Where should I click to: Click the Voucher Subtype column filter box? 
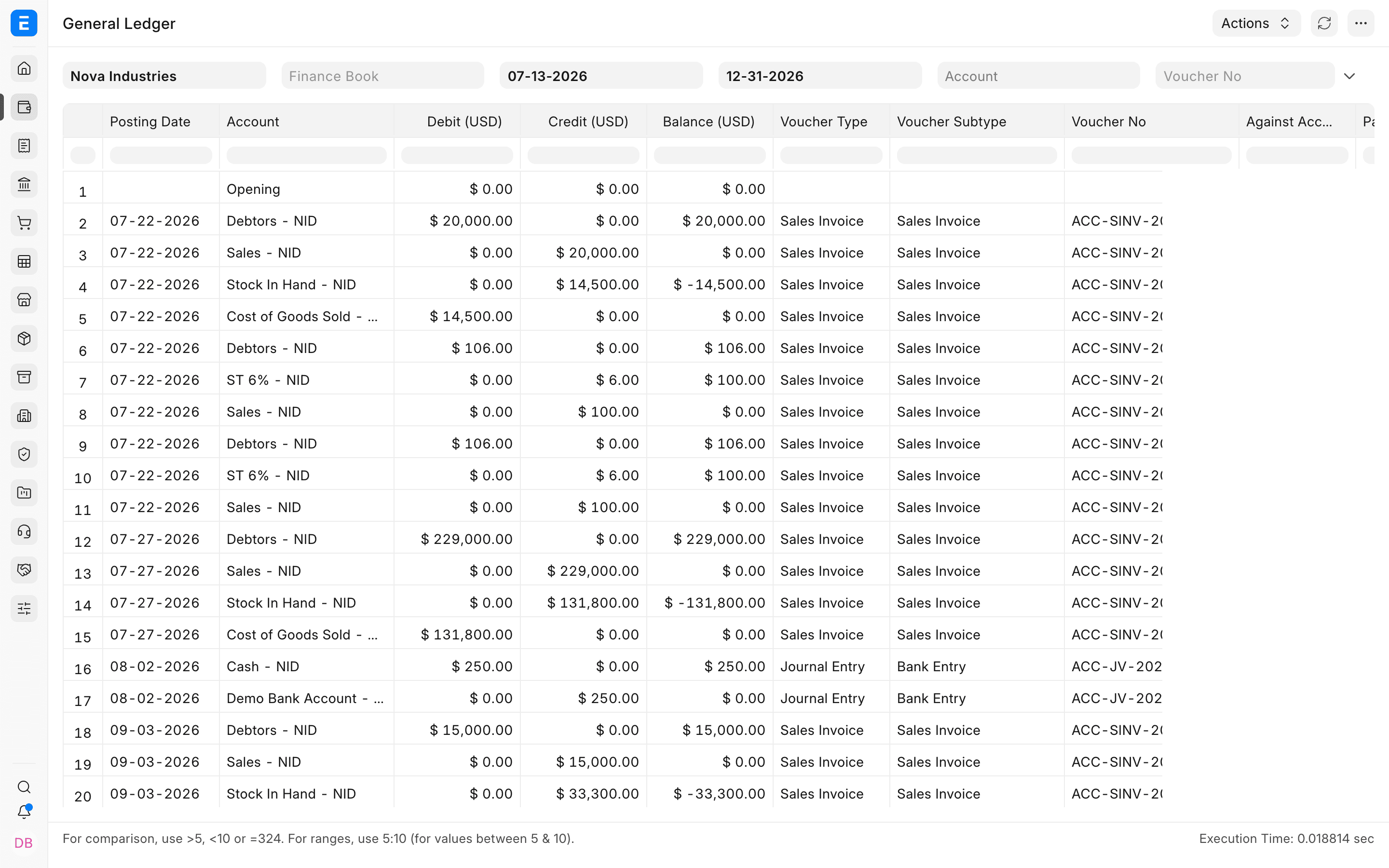tap(977, 155)
